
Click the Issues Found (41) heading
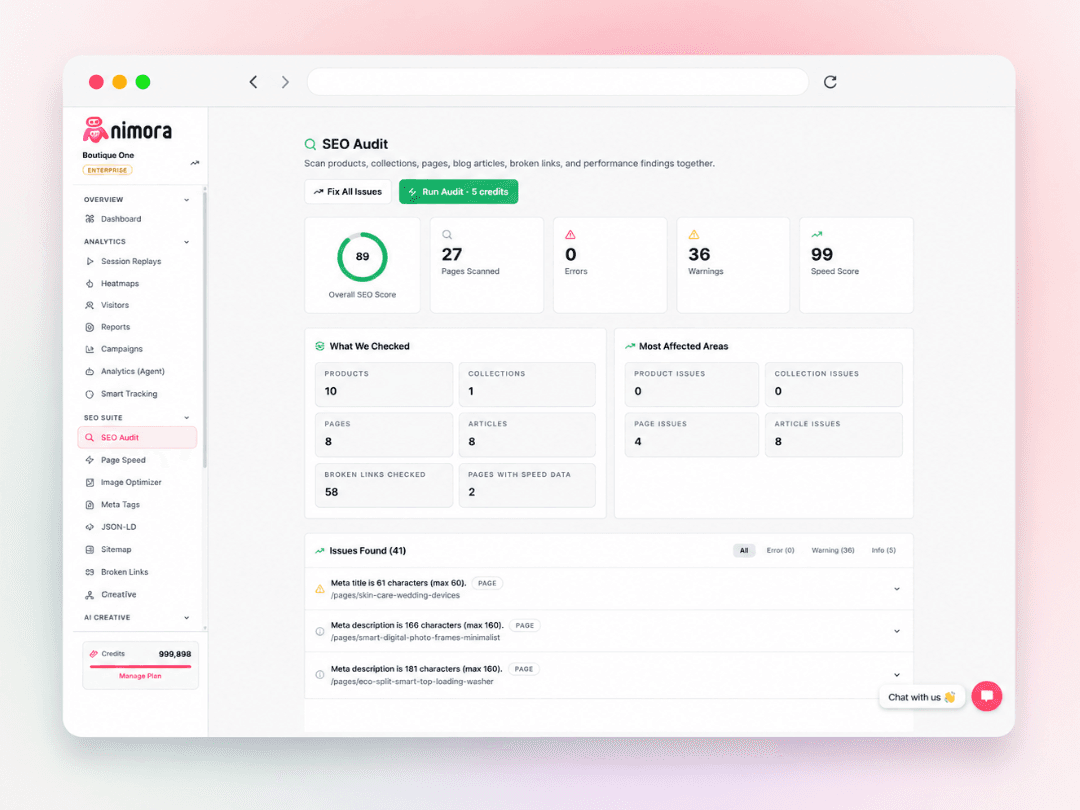click(367, 551)
